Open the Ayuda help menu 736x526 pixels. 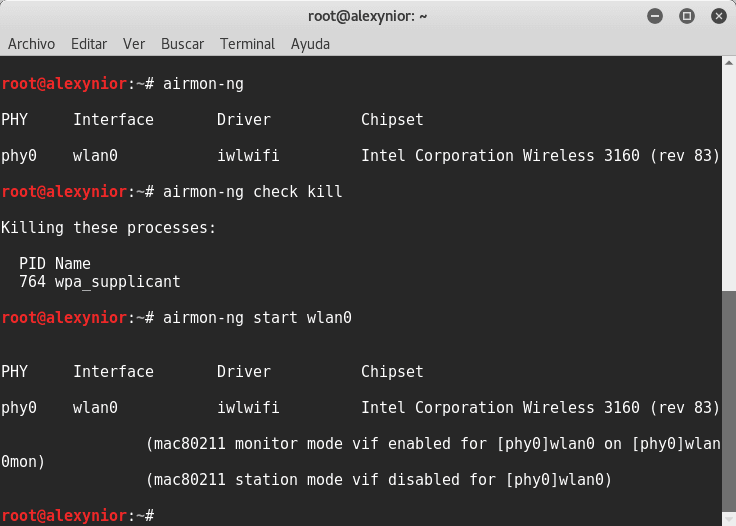coord(310,44)
